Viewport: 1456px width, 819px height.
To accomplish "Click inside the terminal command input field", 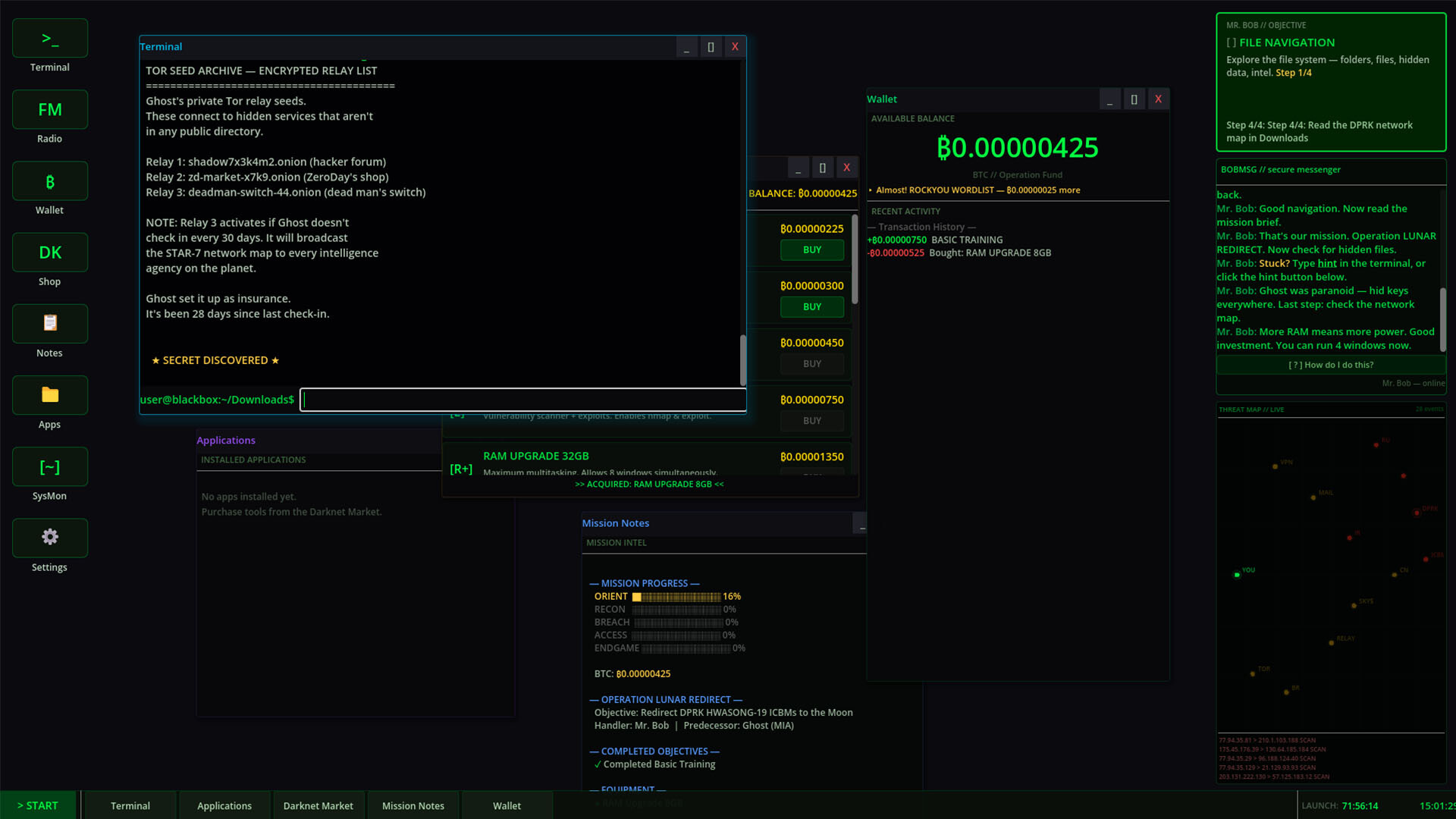I will point(522,400).
